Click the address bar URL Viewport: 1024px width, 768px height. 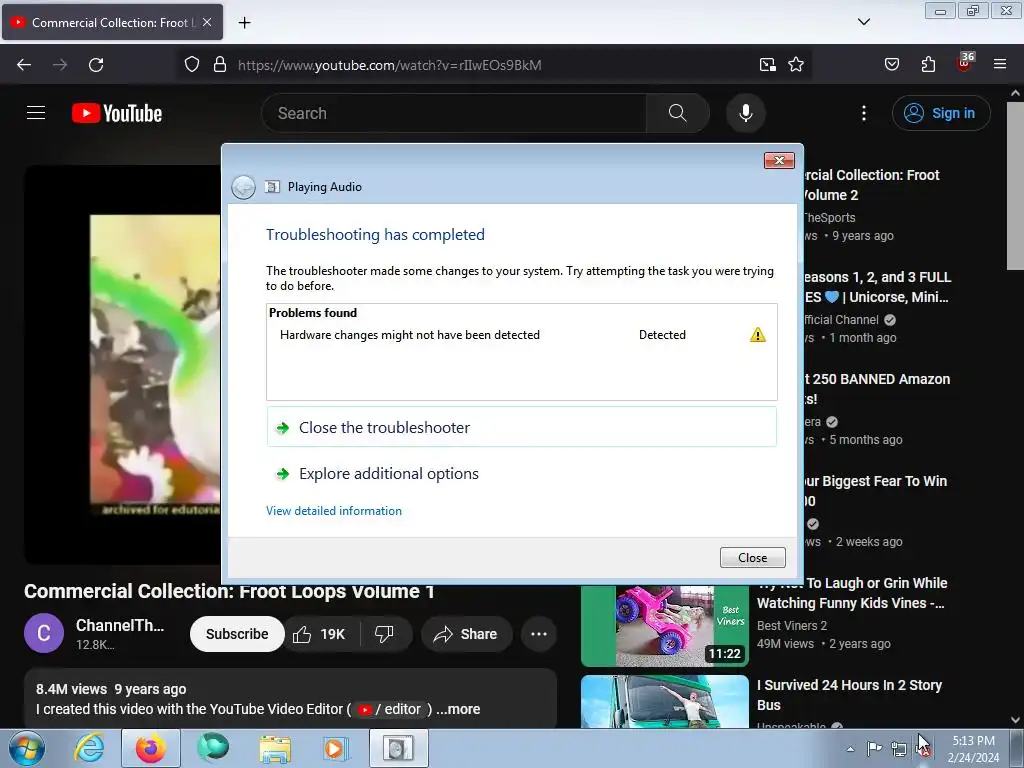point(389,65)
